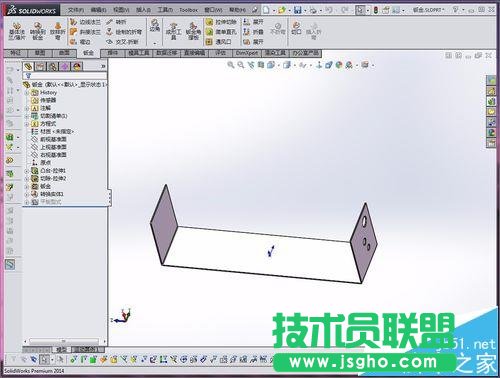Select the Base Flange/Tab (基体法兰/薄片) tool

(x=17, y=31)
